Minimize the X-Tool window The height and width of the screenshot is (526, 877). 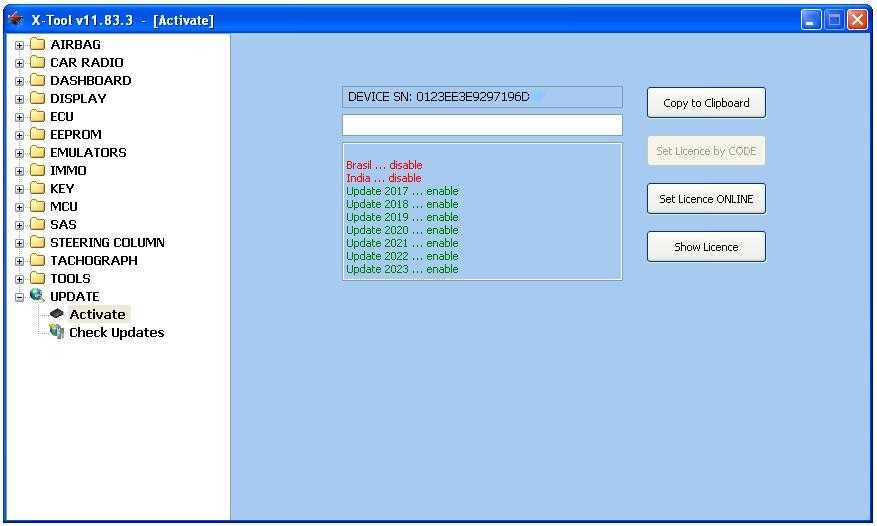811,20
